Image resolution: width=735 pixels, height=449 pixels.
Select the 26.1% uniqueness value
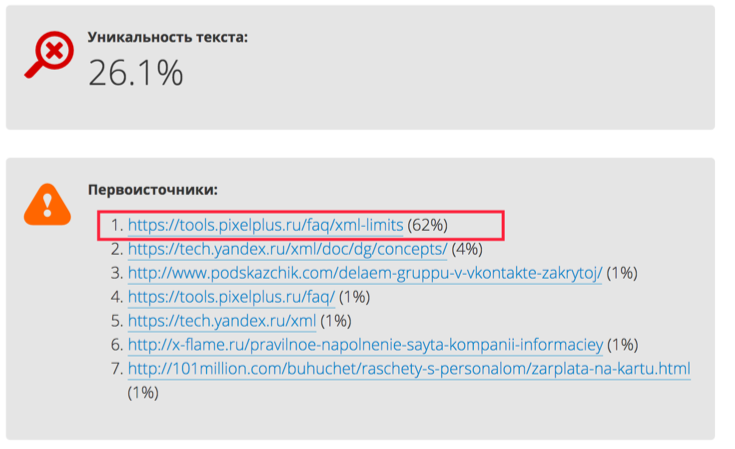click(135, 74)
